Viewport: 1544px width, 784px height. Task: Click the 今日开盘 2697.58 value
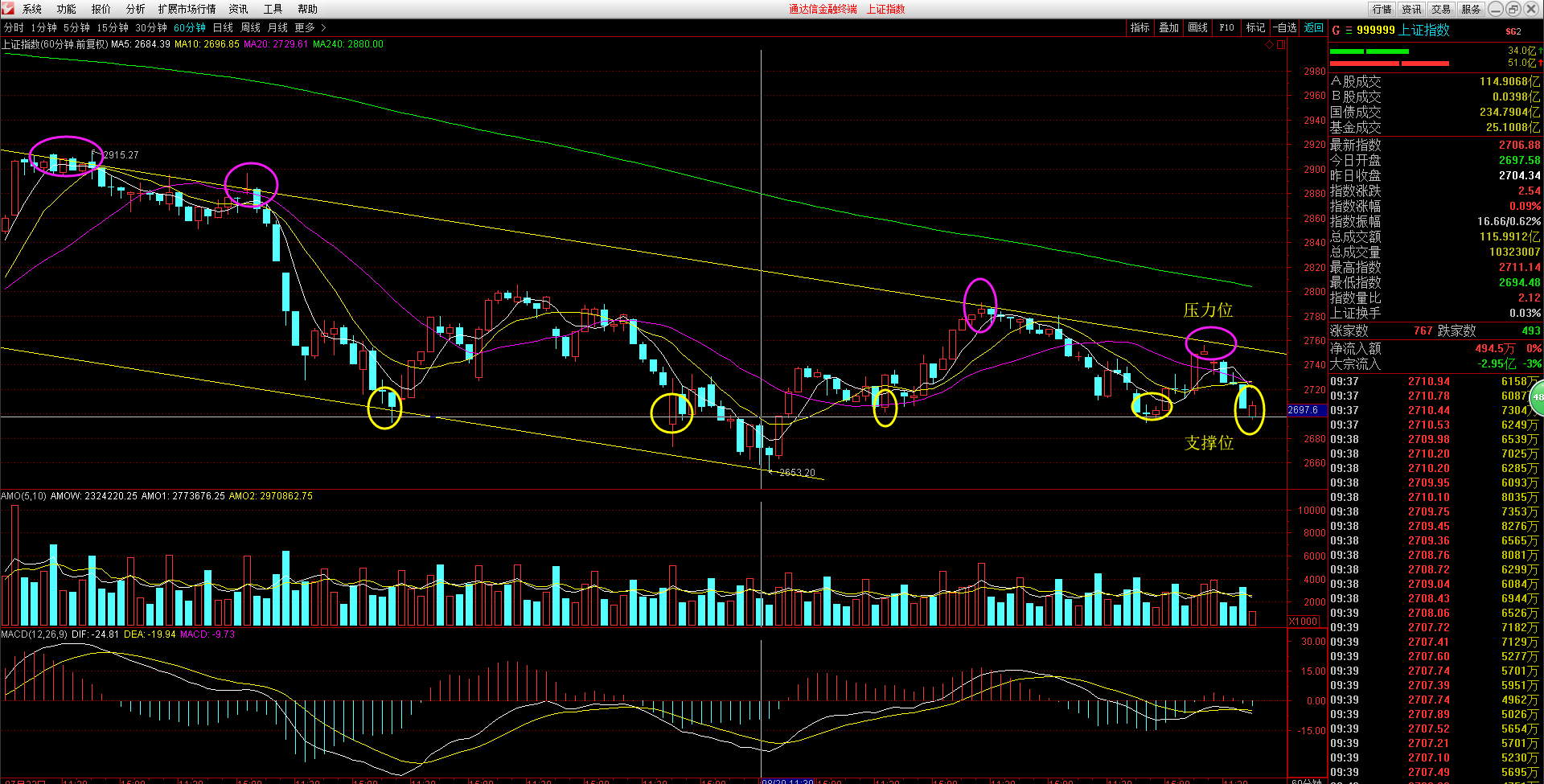coord(1520,161)
